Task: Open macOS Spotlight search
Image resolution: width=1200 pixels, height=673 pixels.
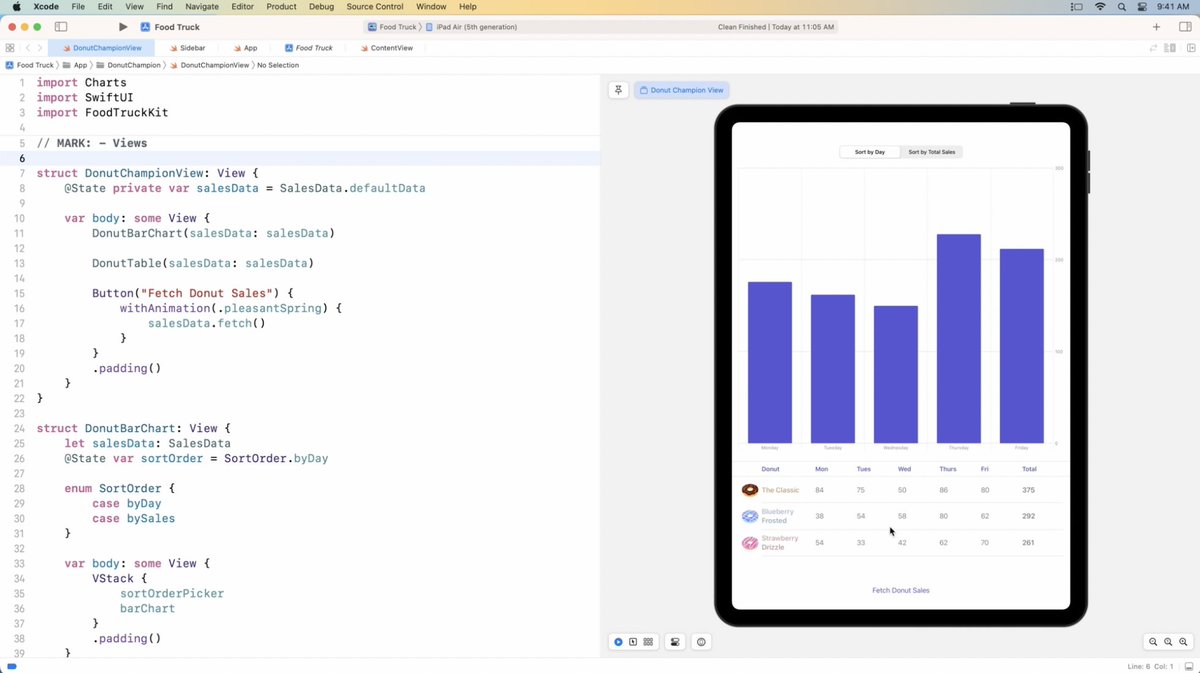Action: 1120,7
